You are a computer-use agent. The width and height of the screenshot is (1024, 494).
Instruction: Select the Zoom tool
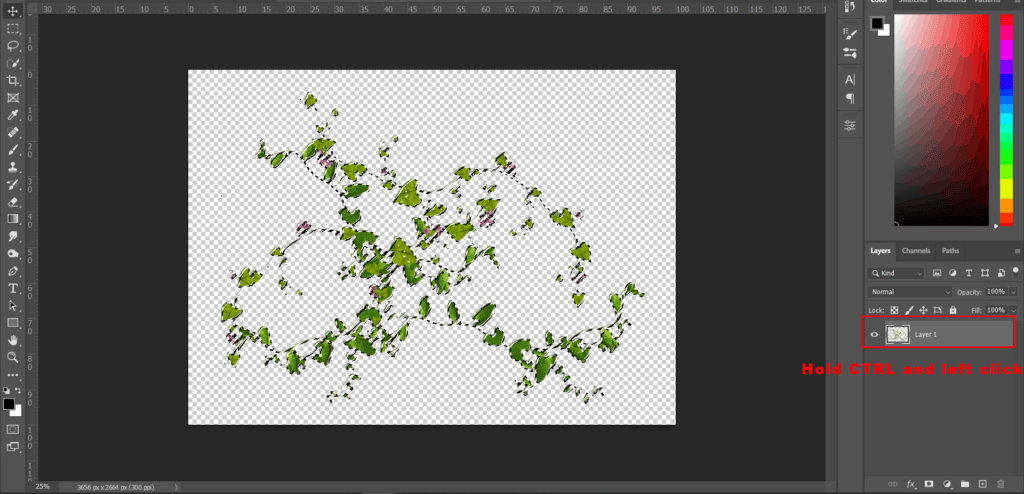pyautogui.click(x=12, y=357)
